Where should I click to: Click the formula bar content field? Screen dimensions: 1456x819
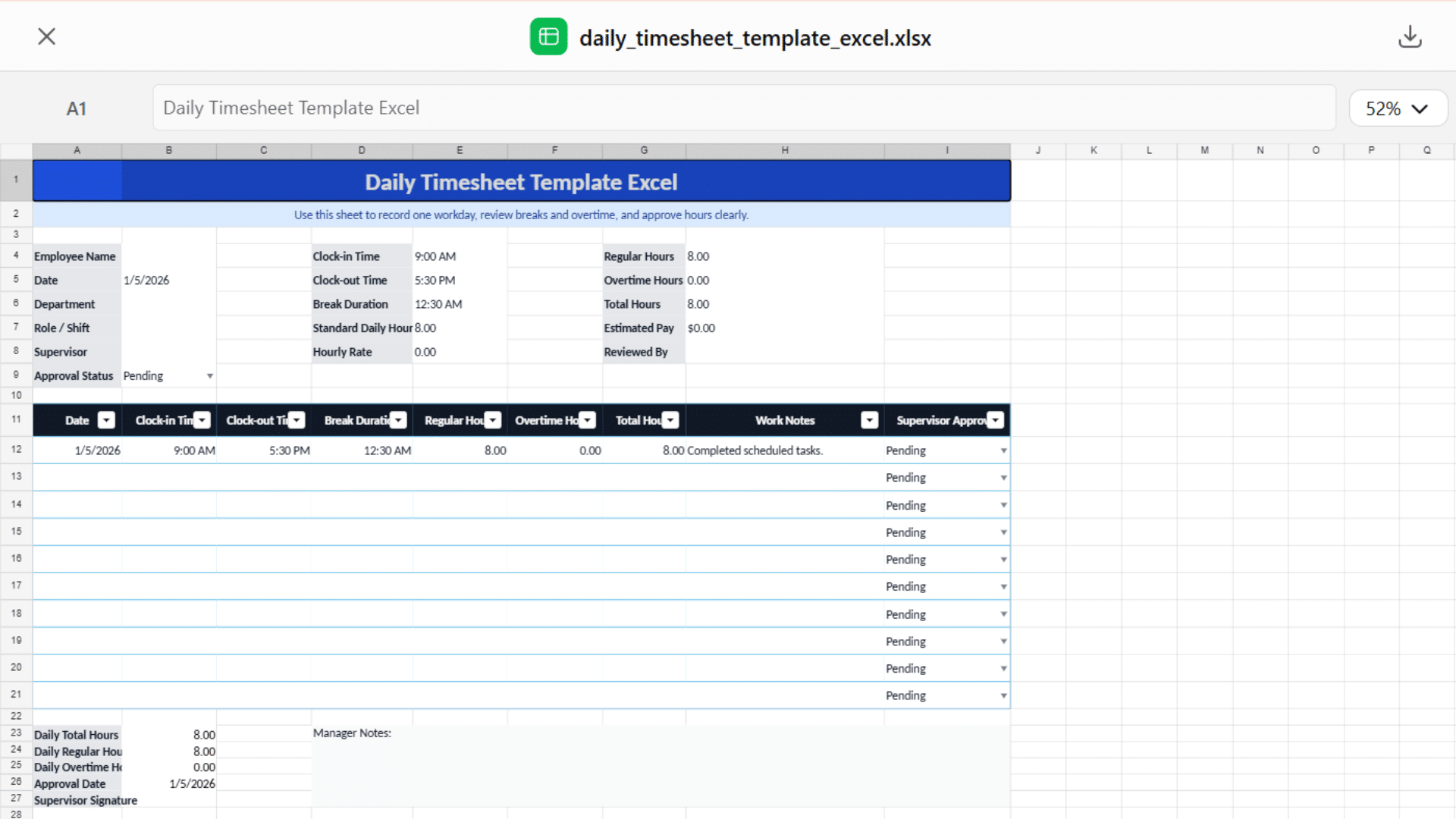744,108
